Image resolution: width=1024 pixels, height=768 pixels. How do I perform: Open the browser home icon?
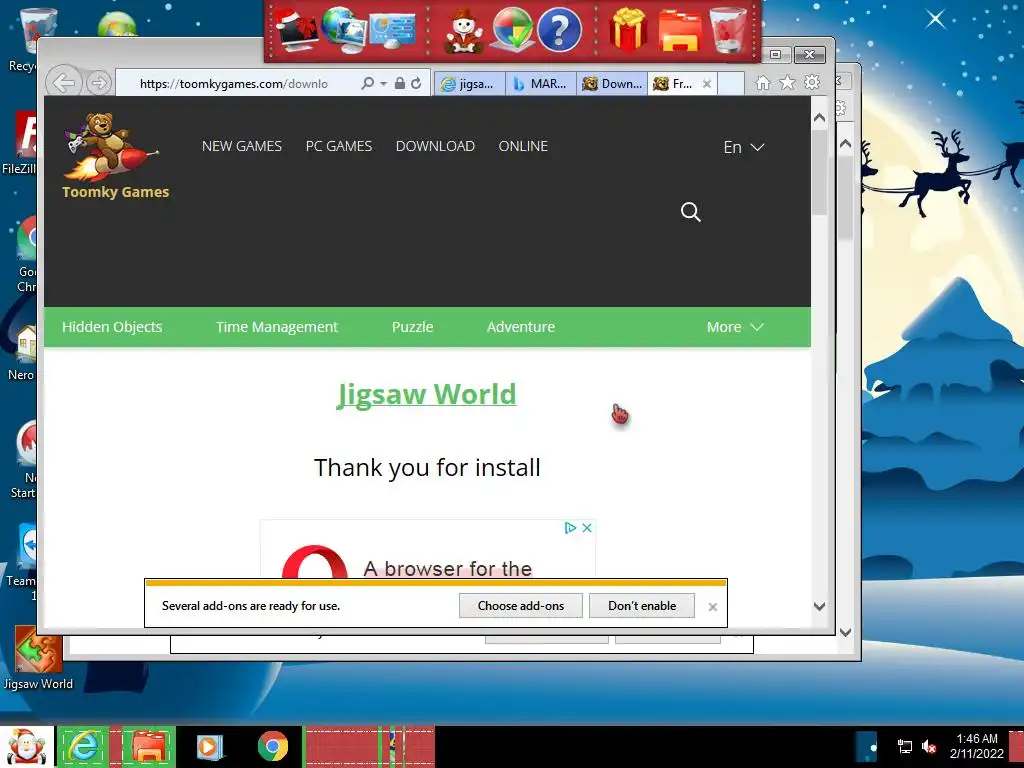763,82
